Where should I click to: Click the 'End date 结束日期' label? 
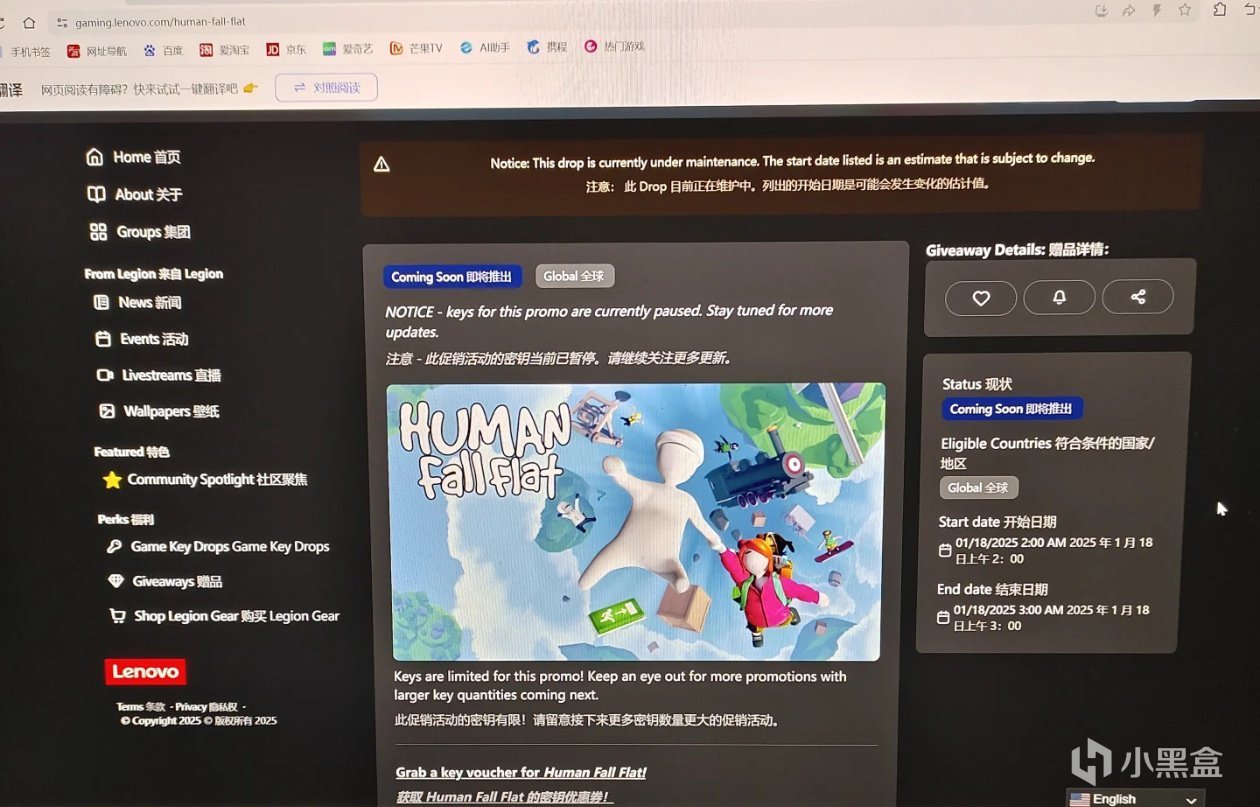point(992,589)
